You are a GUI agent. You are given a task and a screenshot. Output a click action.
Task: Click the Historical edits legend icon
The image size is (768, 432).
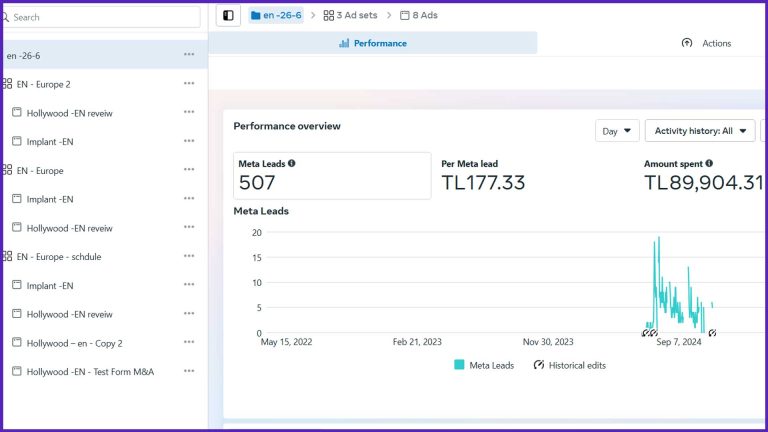coord(539,365)
